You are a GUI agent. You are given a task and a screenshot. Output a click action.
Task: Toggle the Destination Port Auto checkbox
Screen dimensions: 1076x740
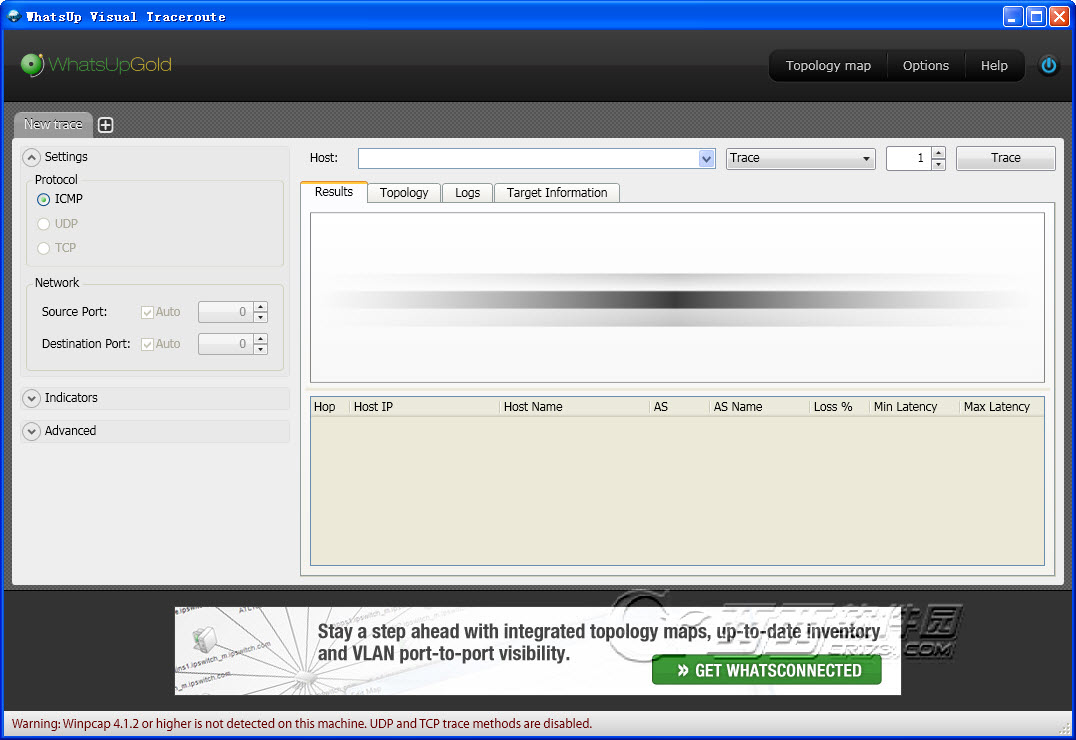[x=147, y=345]
